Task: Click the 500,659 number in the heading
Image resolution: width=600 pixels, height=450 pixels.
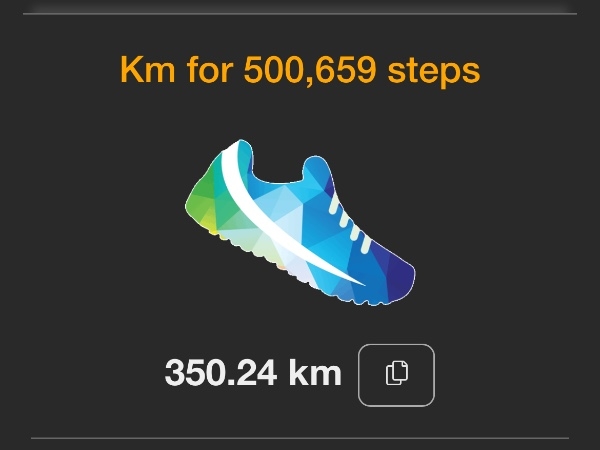Action: point(310,70)
